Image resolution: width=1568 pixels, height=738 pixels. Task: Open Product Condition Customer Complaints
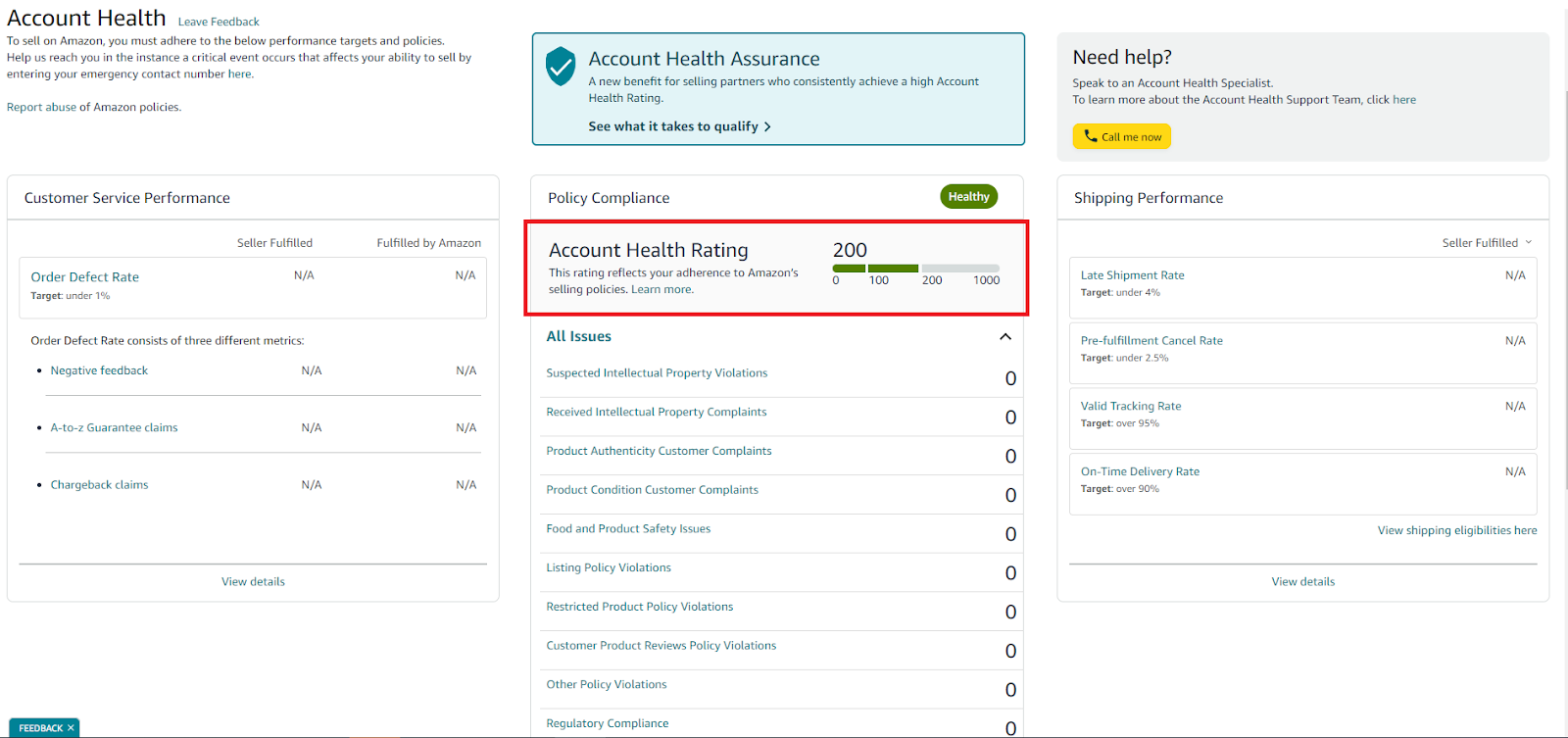[x=652, y=489]
